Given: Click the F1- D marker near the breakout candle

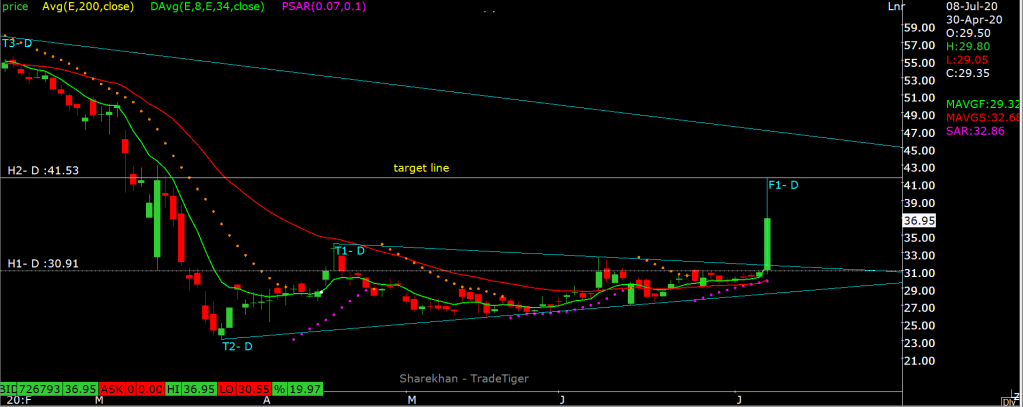Looking at the screenshot, I should click(x=783, y=184).
